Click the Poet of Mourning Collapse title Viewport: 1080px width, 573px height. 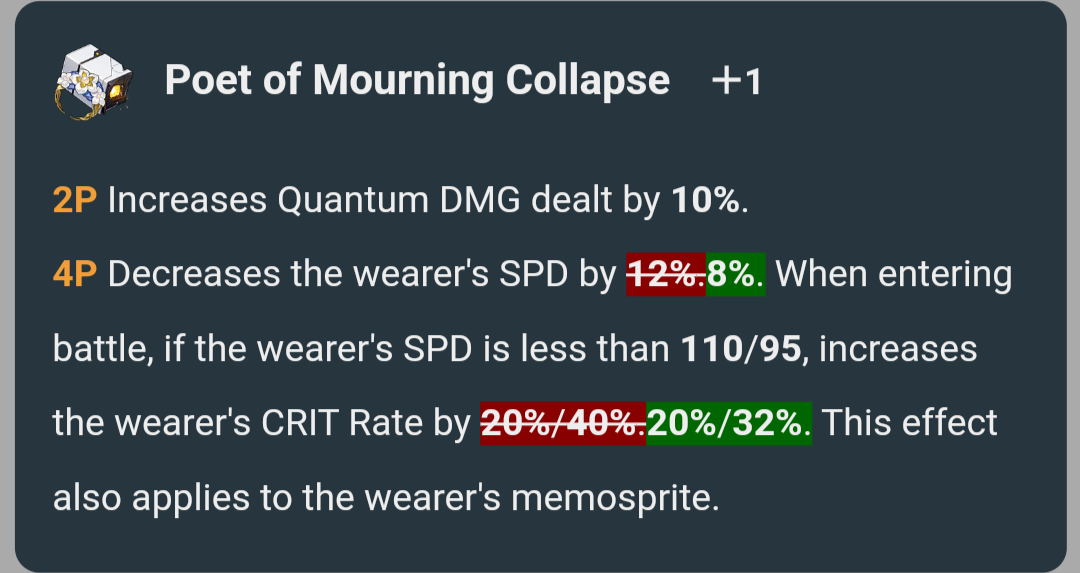tap(417, 81)
